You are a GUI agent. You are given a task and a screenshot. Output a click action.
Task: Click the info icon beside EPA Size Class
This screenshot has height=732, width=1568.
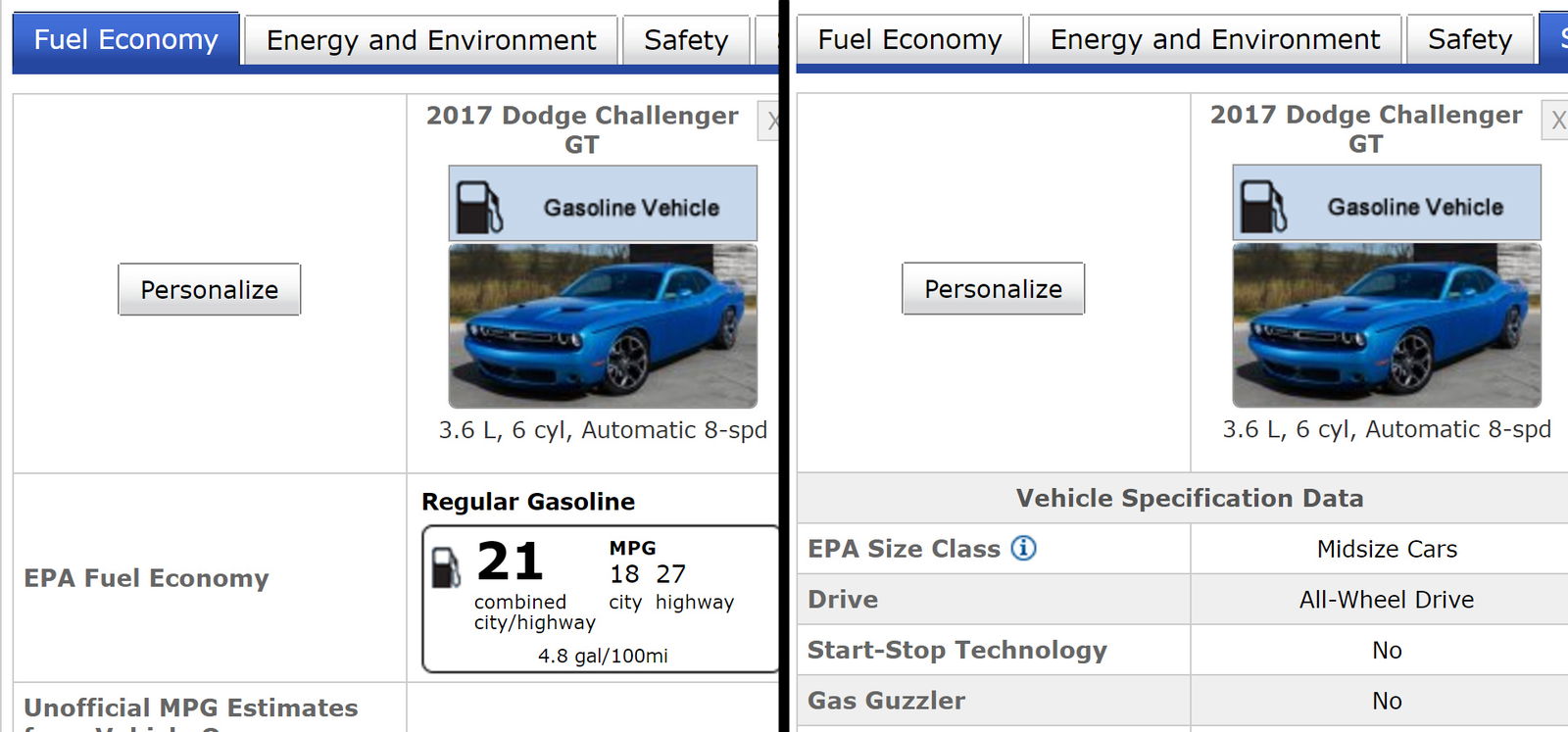tap(1023, 548)
